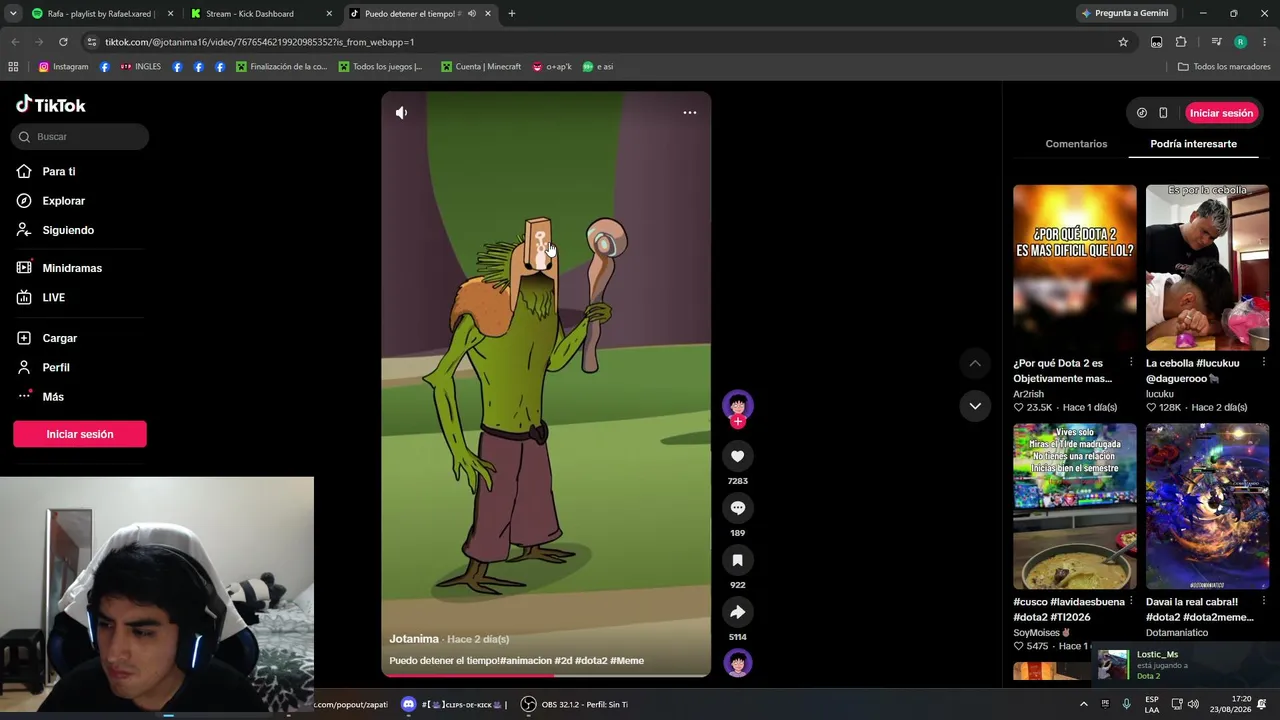Switch to the Comentarios tab
Image resolution: width=1280 pixels, height=720 pixels.
[1076, 144]
